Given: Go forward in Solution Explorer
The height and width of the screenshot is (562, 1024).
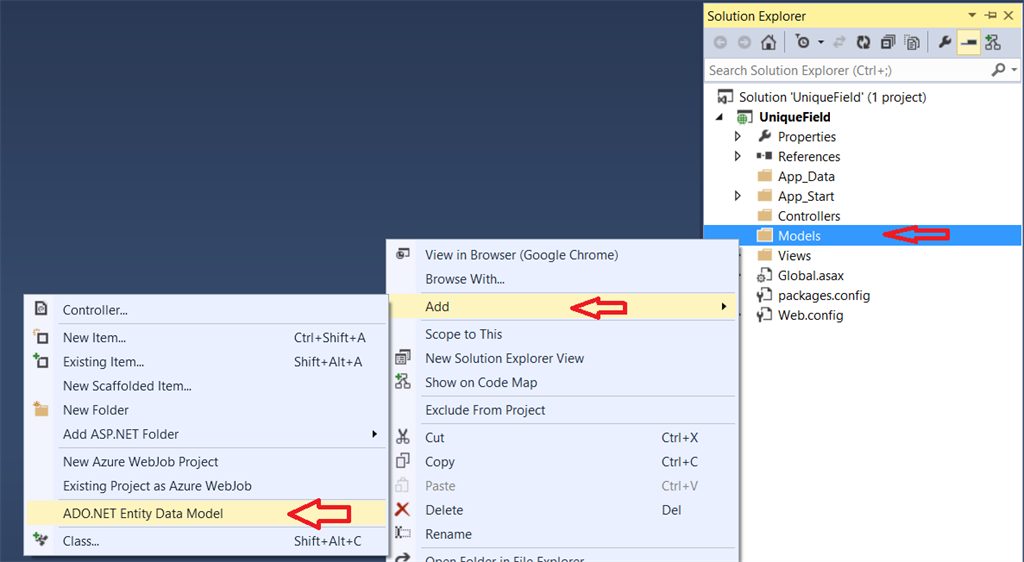Looking at the screenshot, I should click(x=744, y=42).
